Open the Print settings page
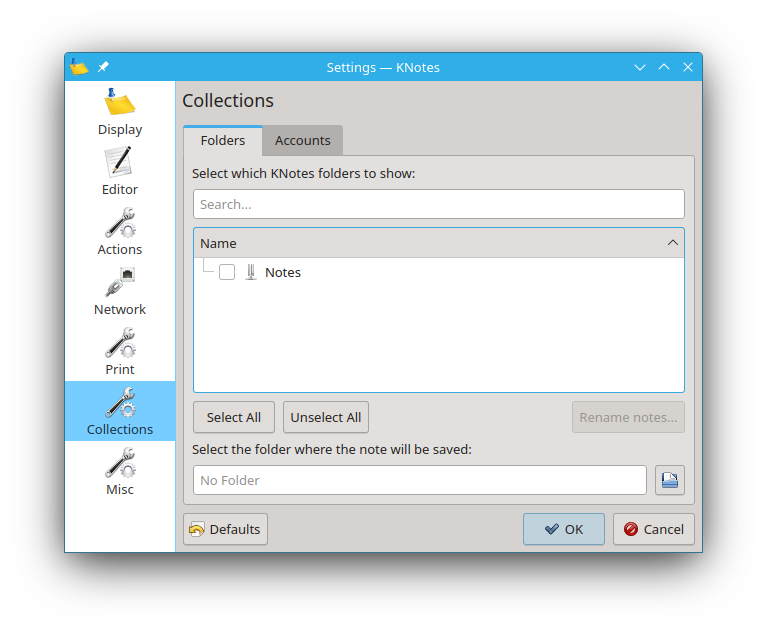Image resolution: width=767 pixels, height=629 pixels. (120, 351)
